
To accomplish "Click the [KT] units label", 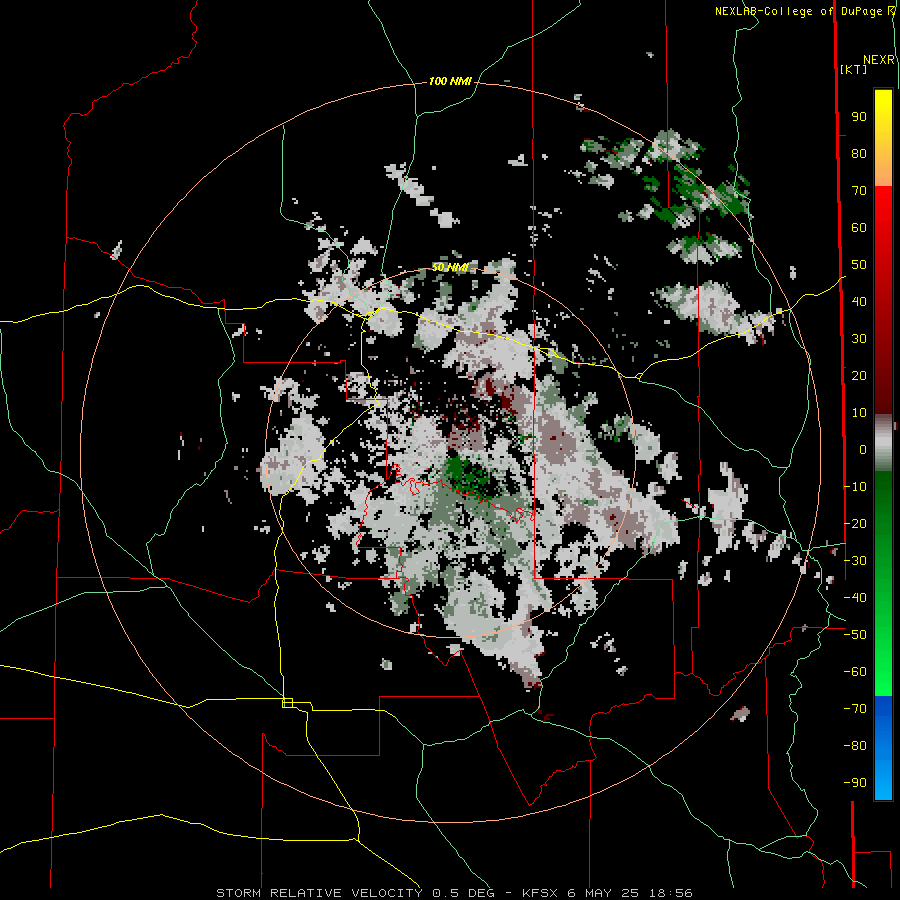I will [854, 69].
